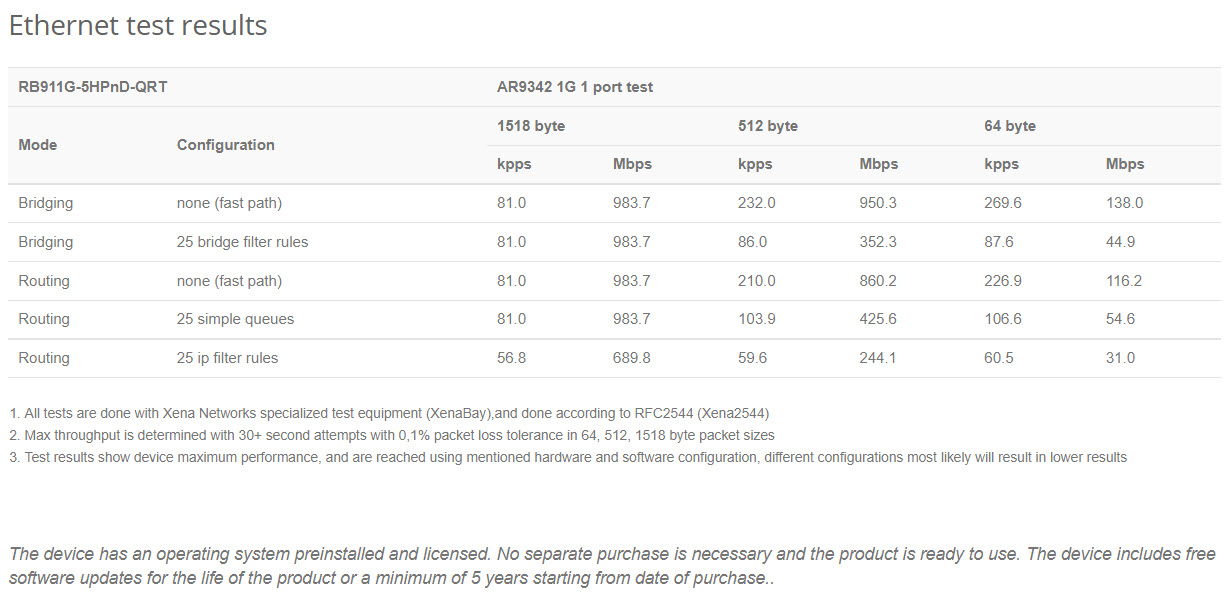This screenshot has height=595, width=1231.
Task: Click the 25 simple queues configuration cell
Action: pyautogui.click(x=235, y=319)
